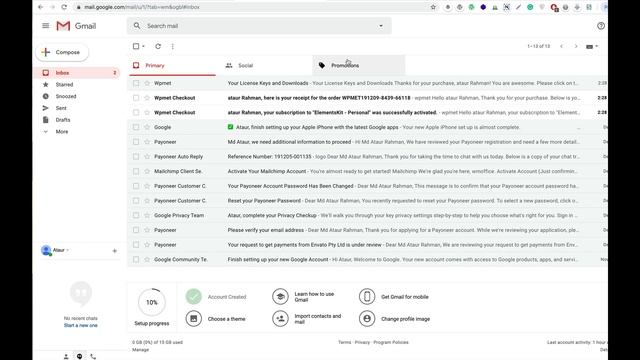Open the Snoozed folder
The height and width of the screenshot is (360, 640).
(66, 96)
